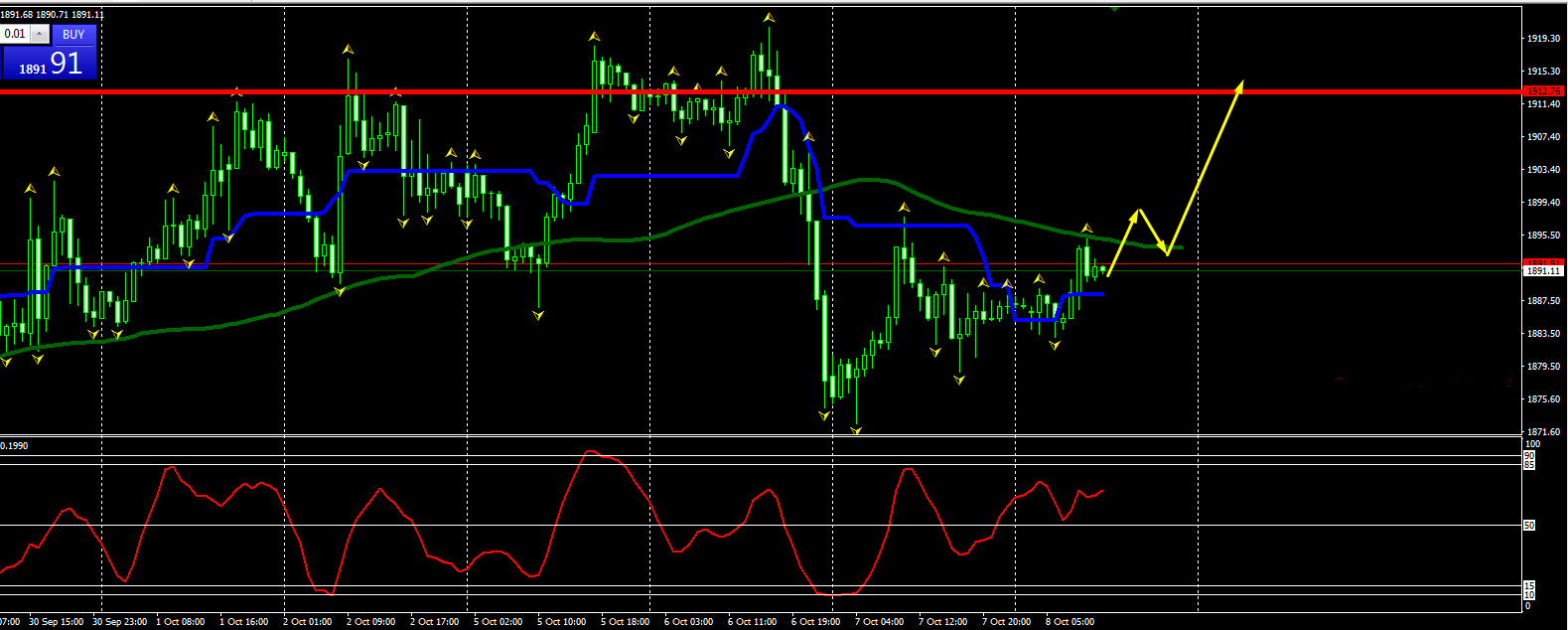Click the 2 Oct 01:00 time label
The image size is (1568, 630).
click(x=307, y=622)
